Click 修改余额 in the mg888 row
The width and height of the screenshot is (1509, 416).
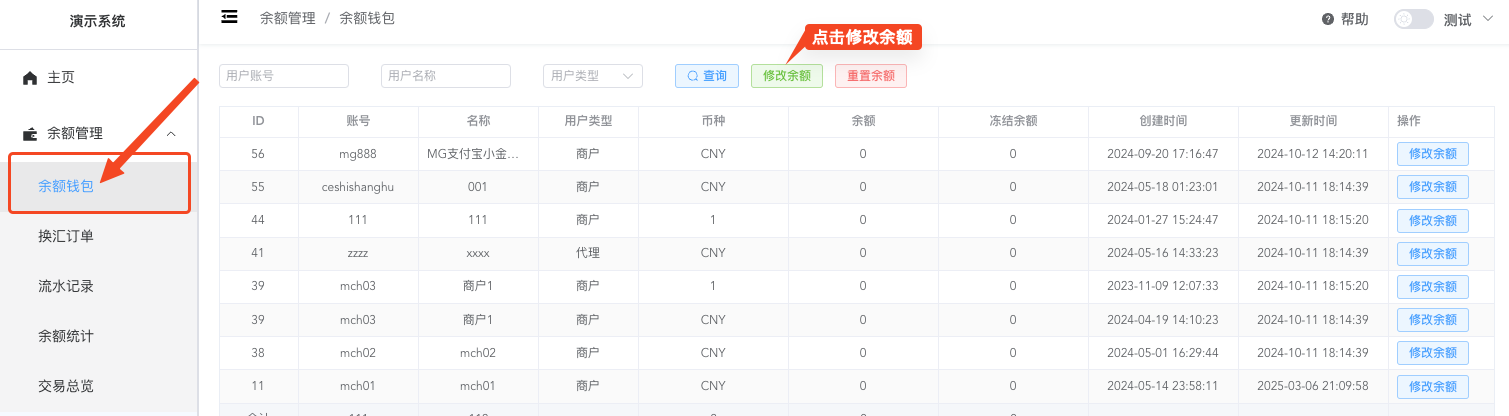(1433, 154)
